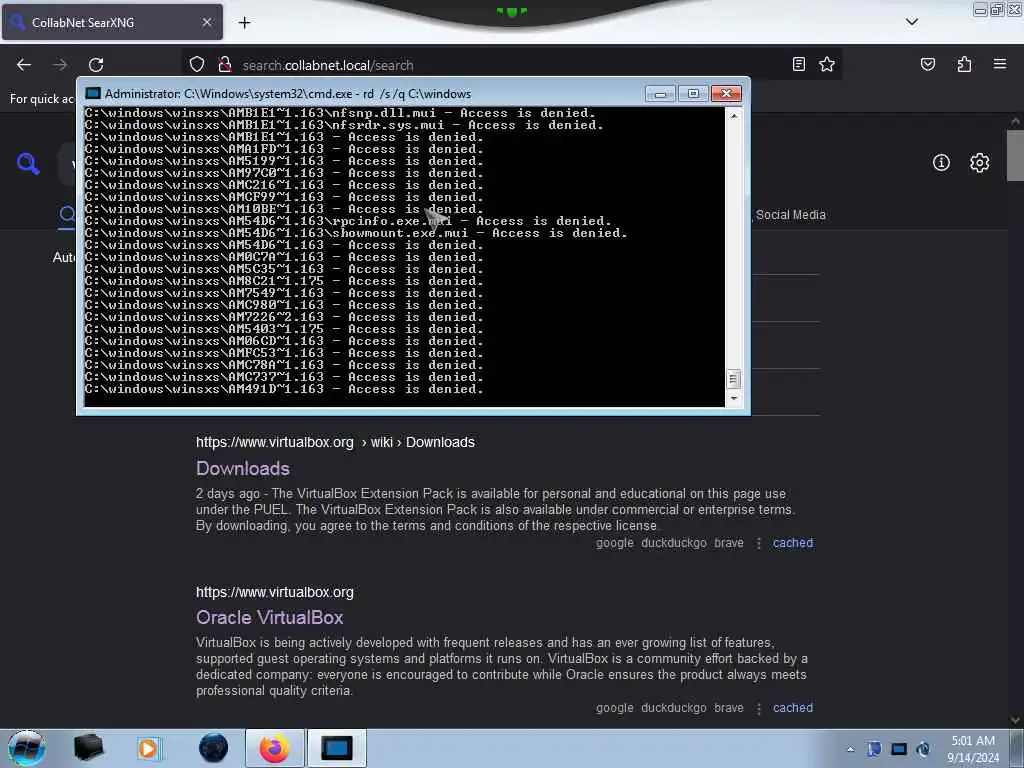Screen dimensions: 1024x768
Task: Open the Firefox hamburger application menu
Action: tap(1000, 64)
